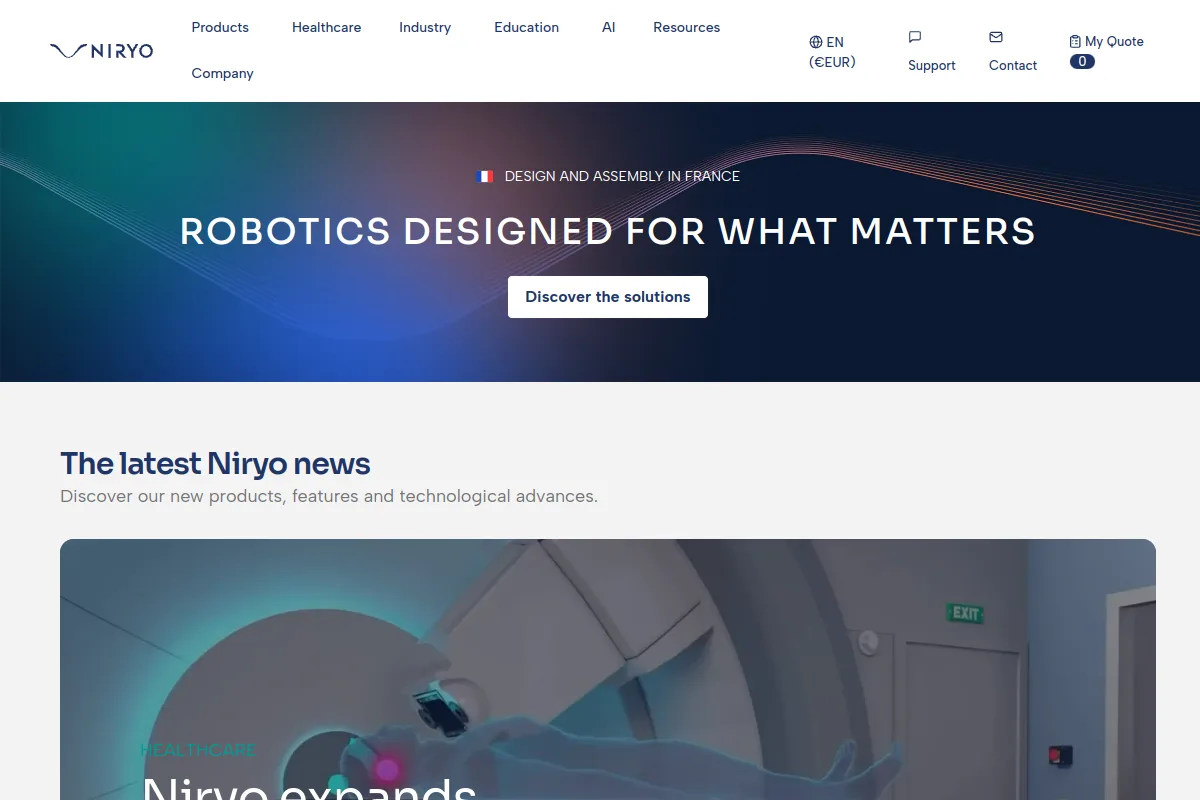Click the globe language icon
The width and height of the screenshot is (1200, 800).
816,42
